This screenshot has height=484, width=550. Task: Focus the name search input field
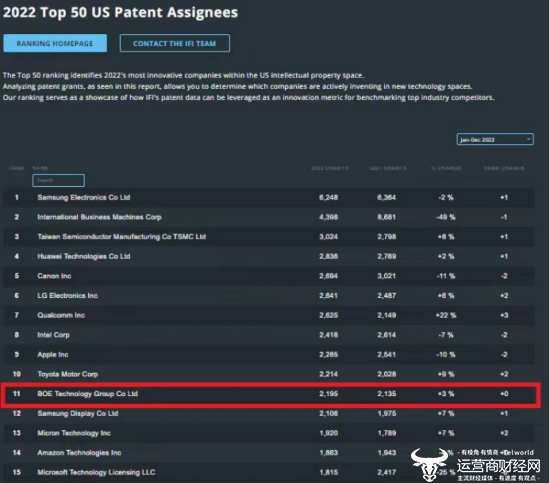[58, 180]
